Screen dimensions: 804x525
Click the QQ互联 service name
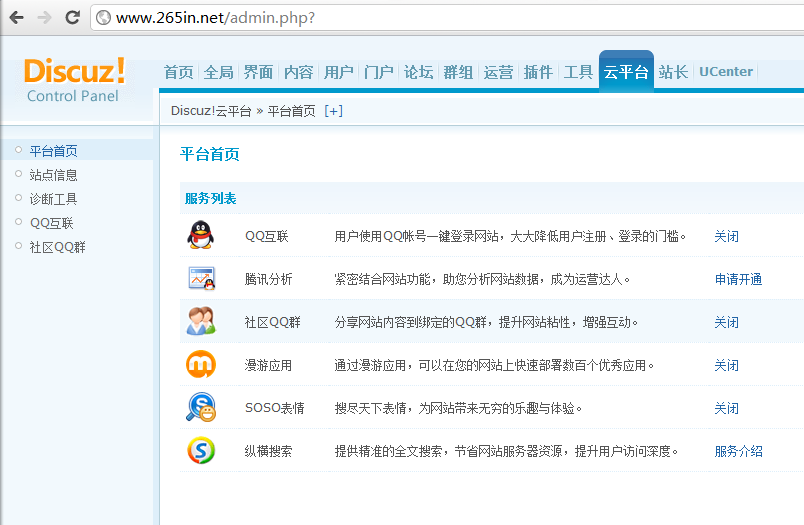267,236
